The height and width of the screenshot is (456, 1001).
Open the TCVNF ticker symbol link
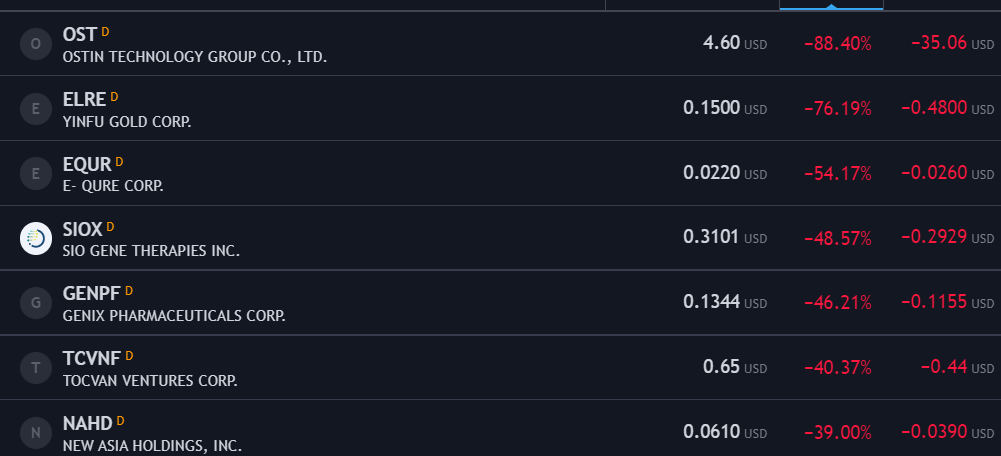click(92, 359)
